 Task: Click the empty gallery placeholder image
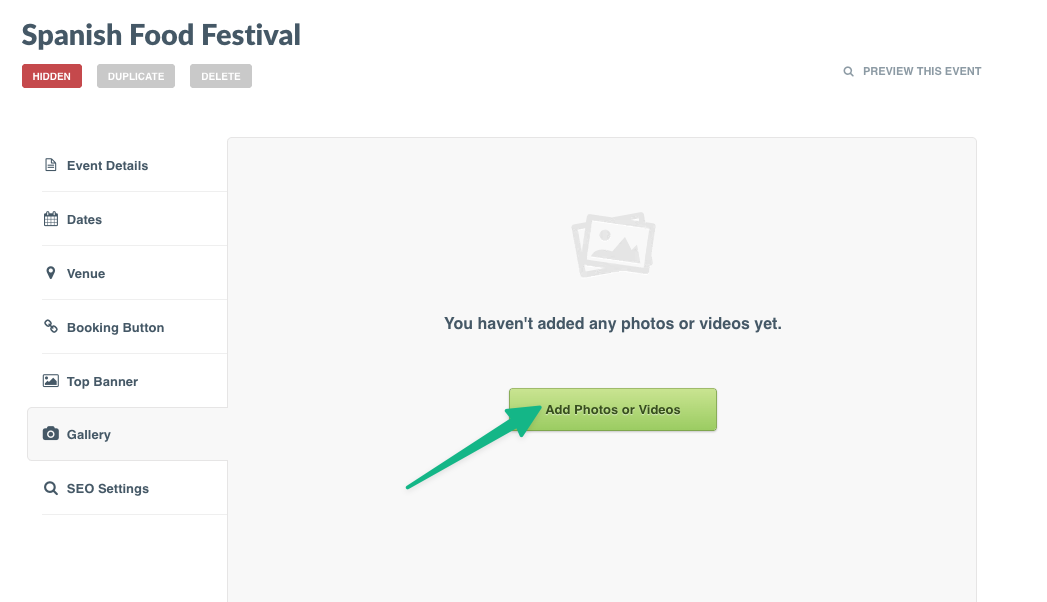(613, 244)
